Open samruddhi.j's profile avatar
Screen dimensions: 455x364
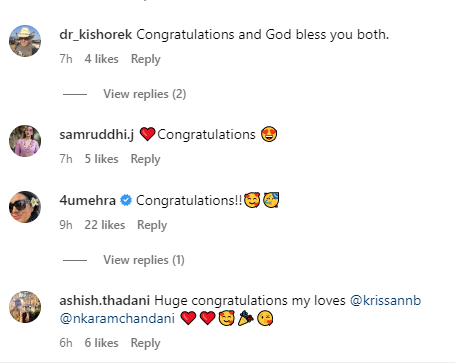click(x=25, y=141)
